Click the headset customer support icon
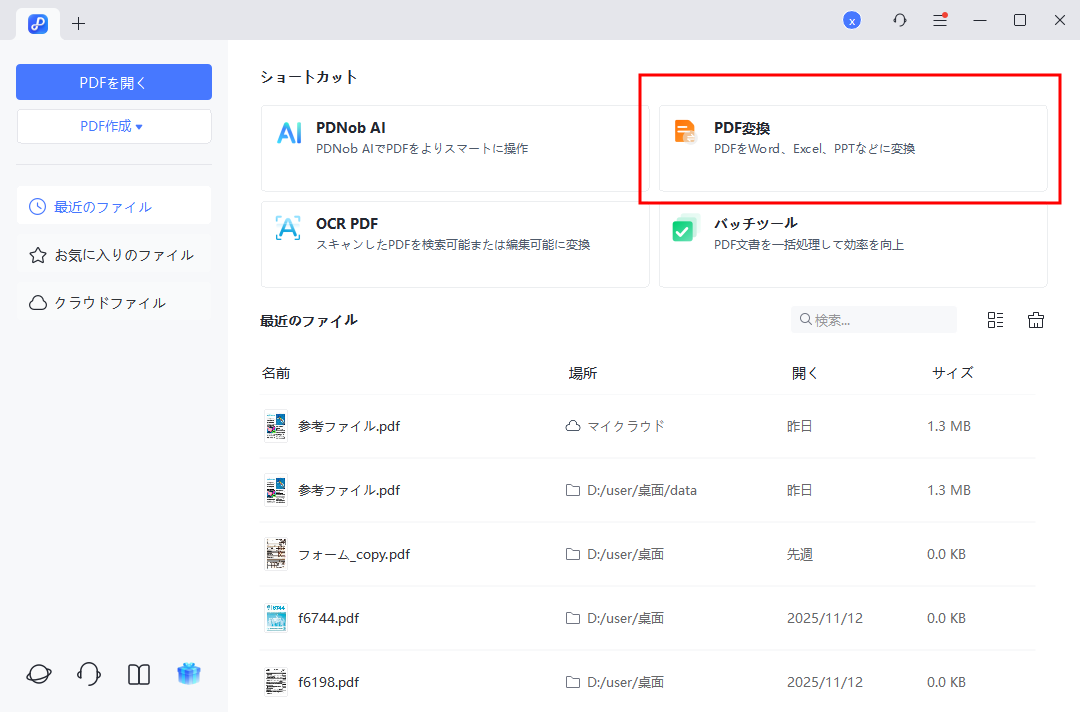This screenshot has height=712, width=1080. tap(88, 674)
